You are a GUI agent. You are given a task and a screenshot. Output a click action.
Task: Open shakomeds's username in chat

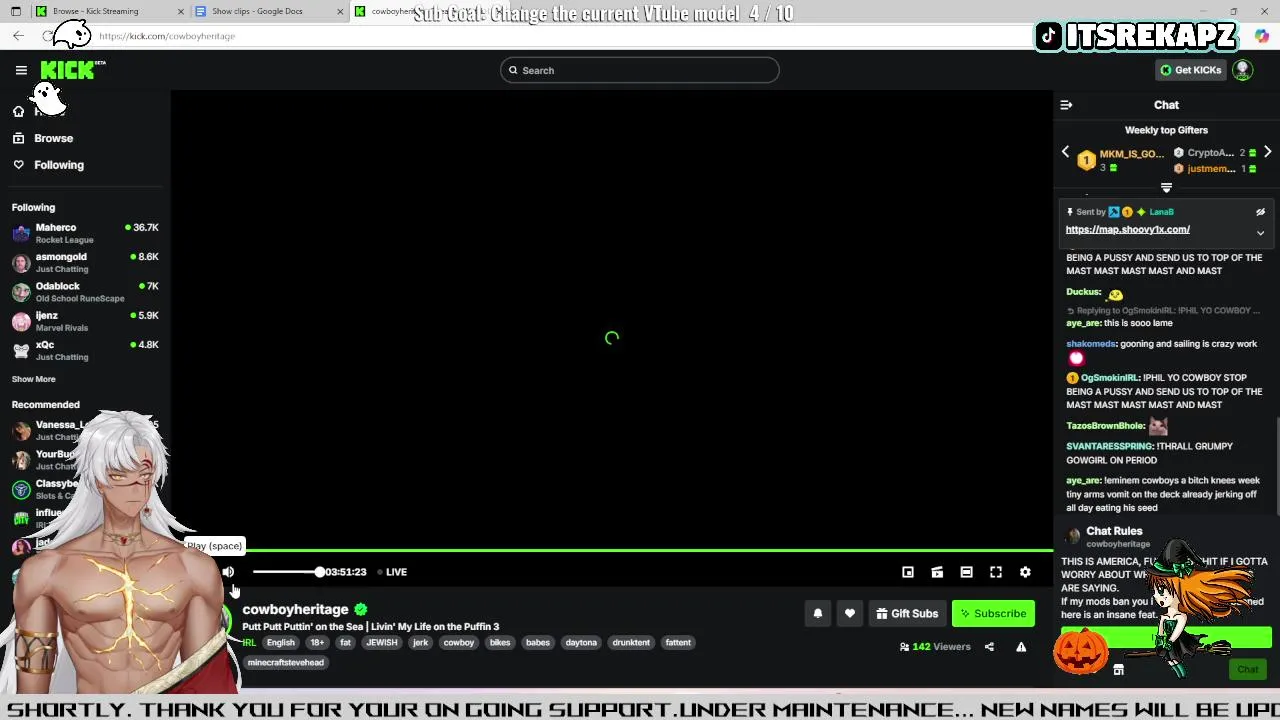[x=1091, y=344]
